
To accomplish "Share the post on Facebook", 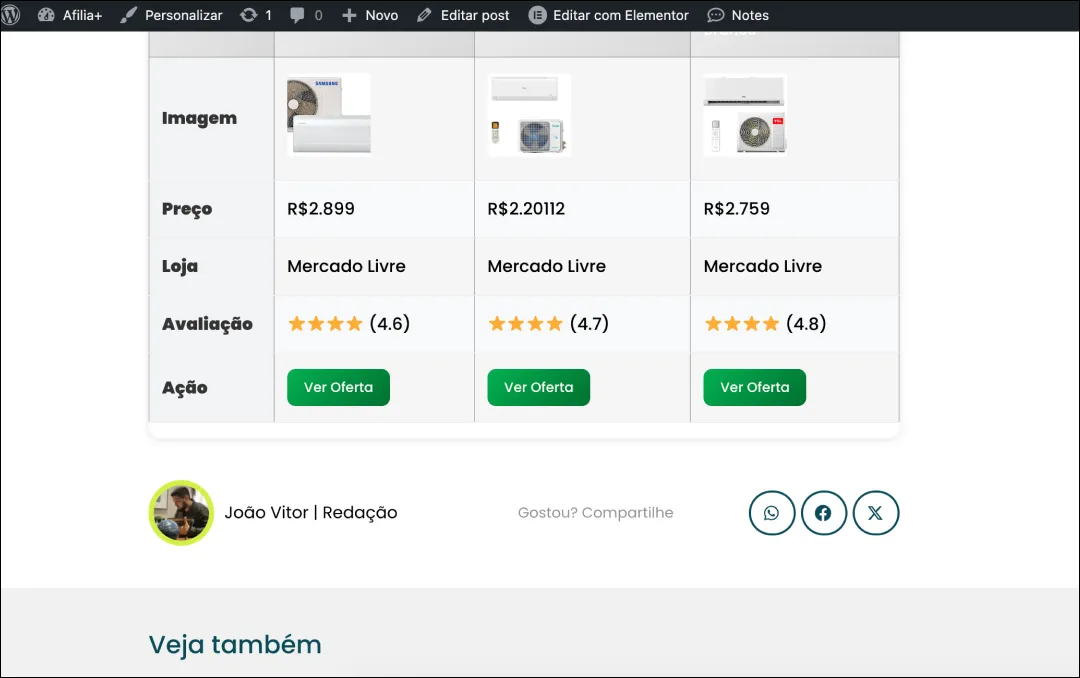I will [x=823, y=513].
